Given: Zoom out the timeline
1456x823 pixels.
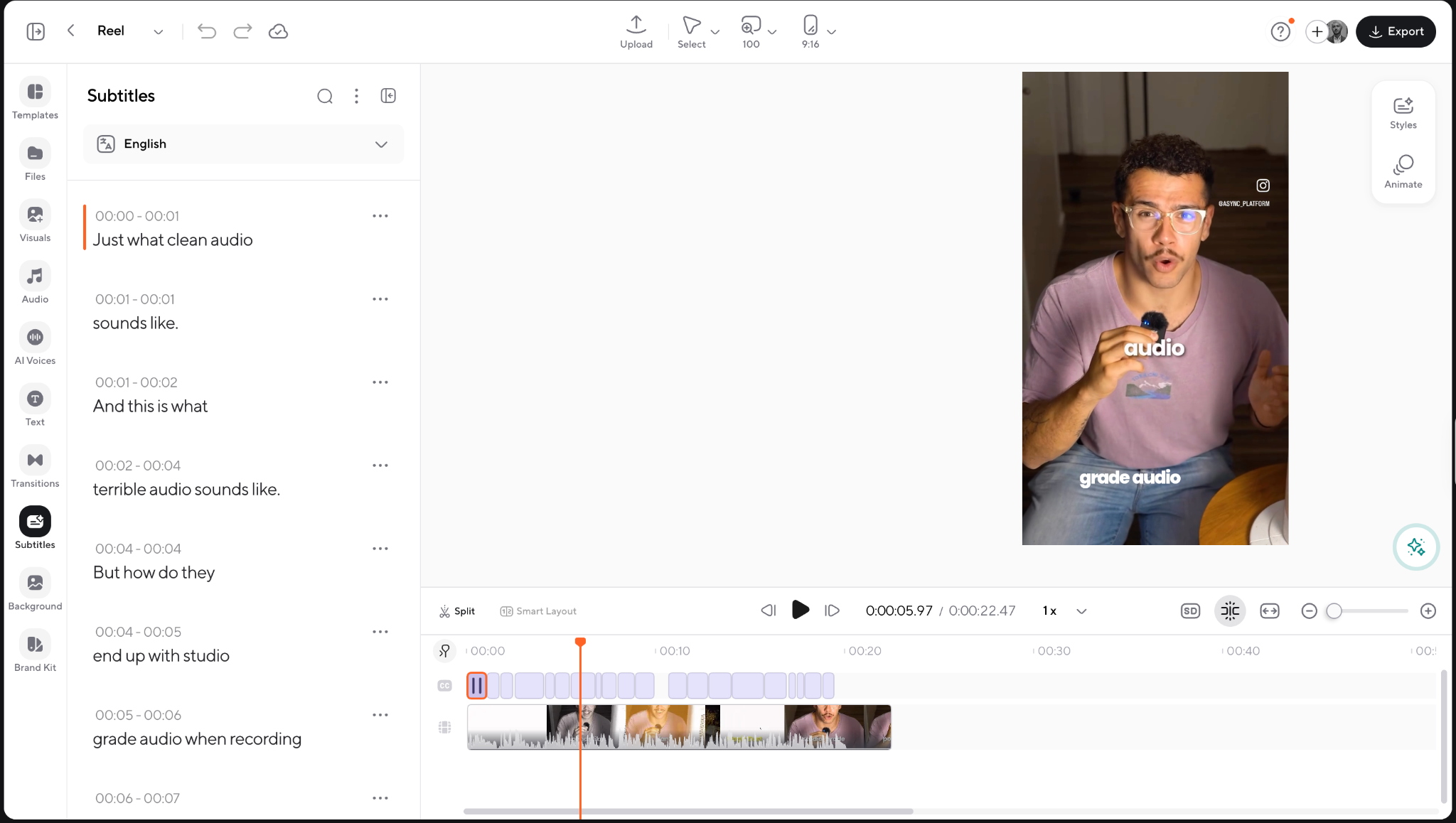Looking at the screenshot, I should point(1309,611).
